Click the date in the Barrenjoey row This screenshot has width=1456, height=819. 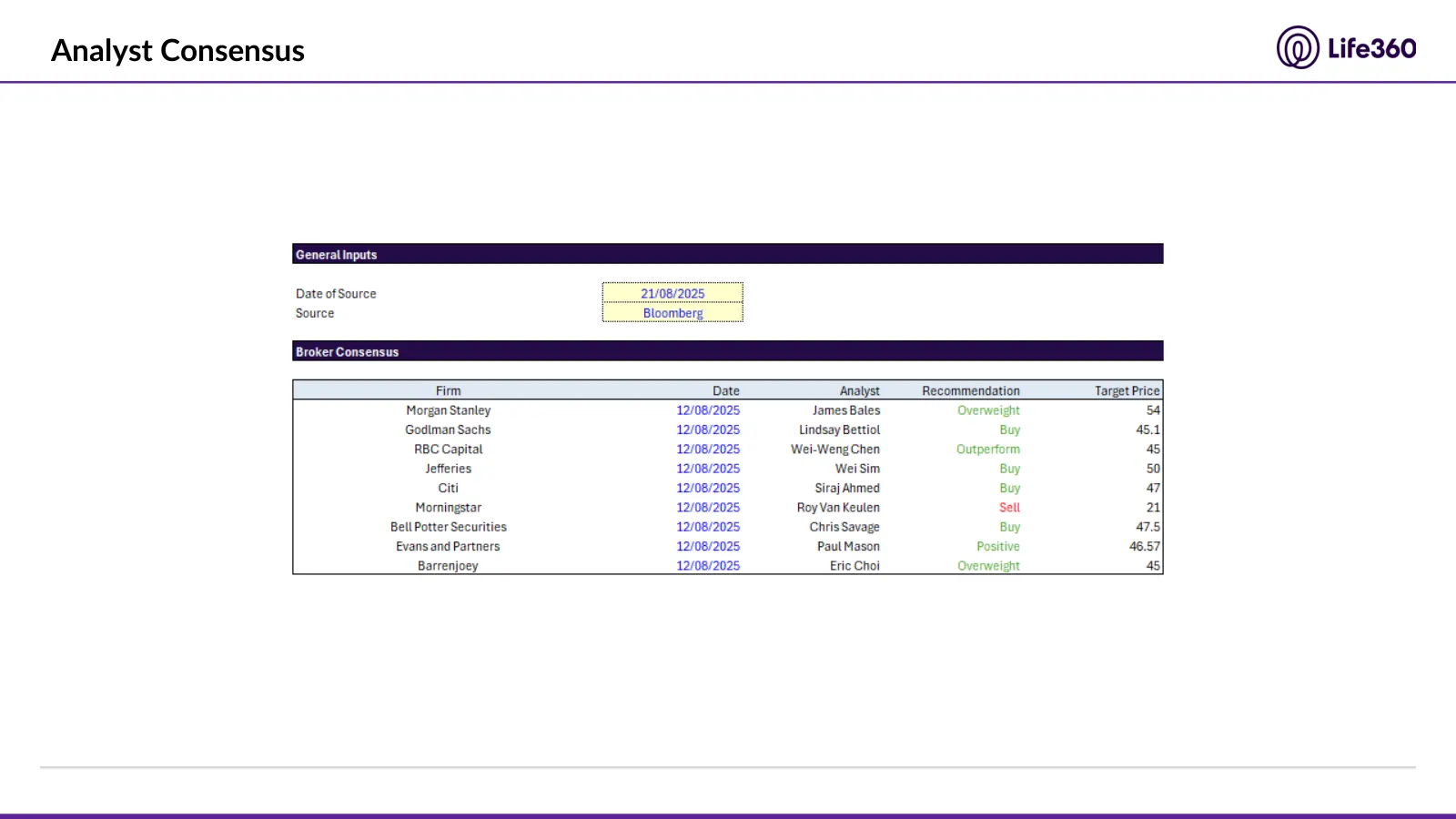[708, 566]
